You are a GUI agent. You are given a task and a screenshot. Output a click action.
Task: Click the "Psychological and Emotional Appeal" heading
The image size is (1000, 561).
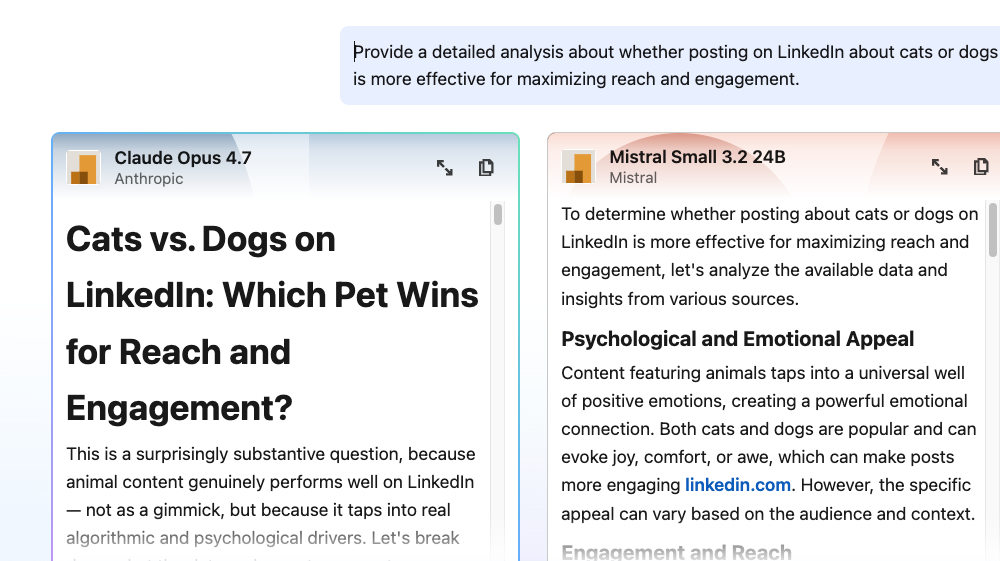[737, 339]
